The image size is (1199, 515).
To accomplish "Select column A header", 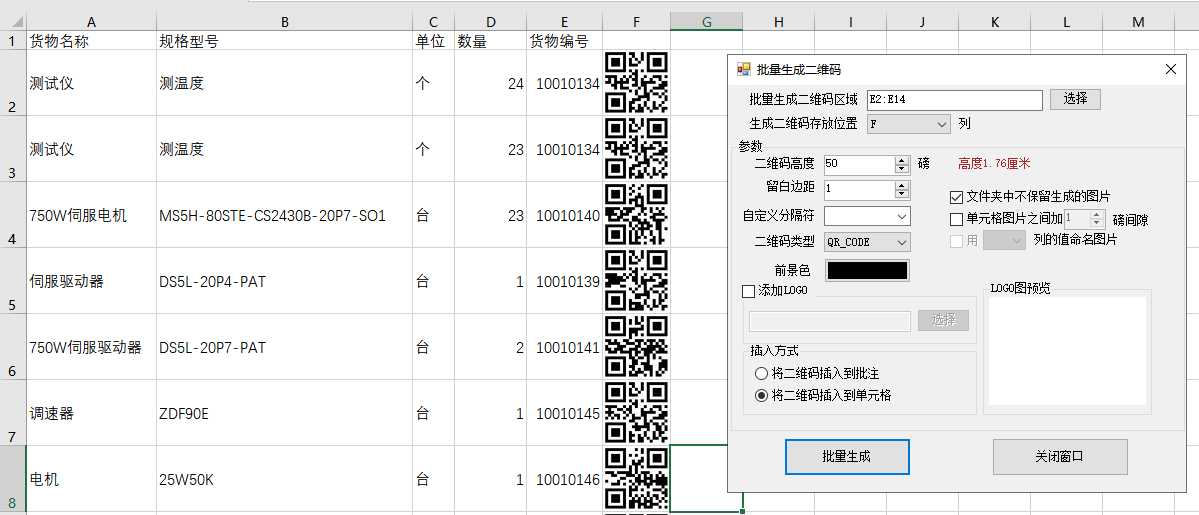I will click(91, 22).
